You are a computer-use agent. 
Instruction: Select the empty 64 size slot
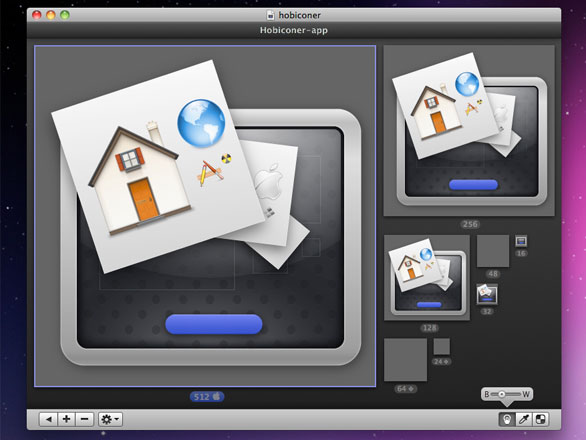coord(405,360)
